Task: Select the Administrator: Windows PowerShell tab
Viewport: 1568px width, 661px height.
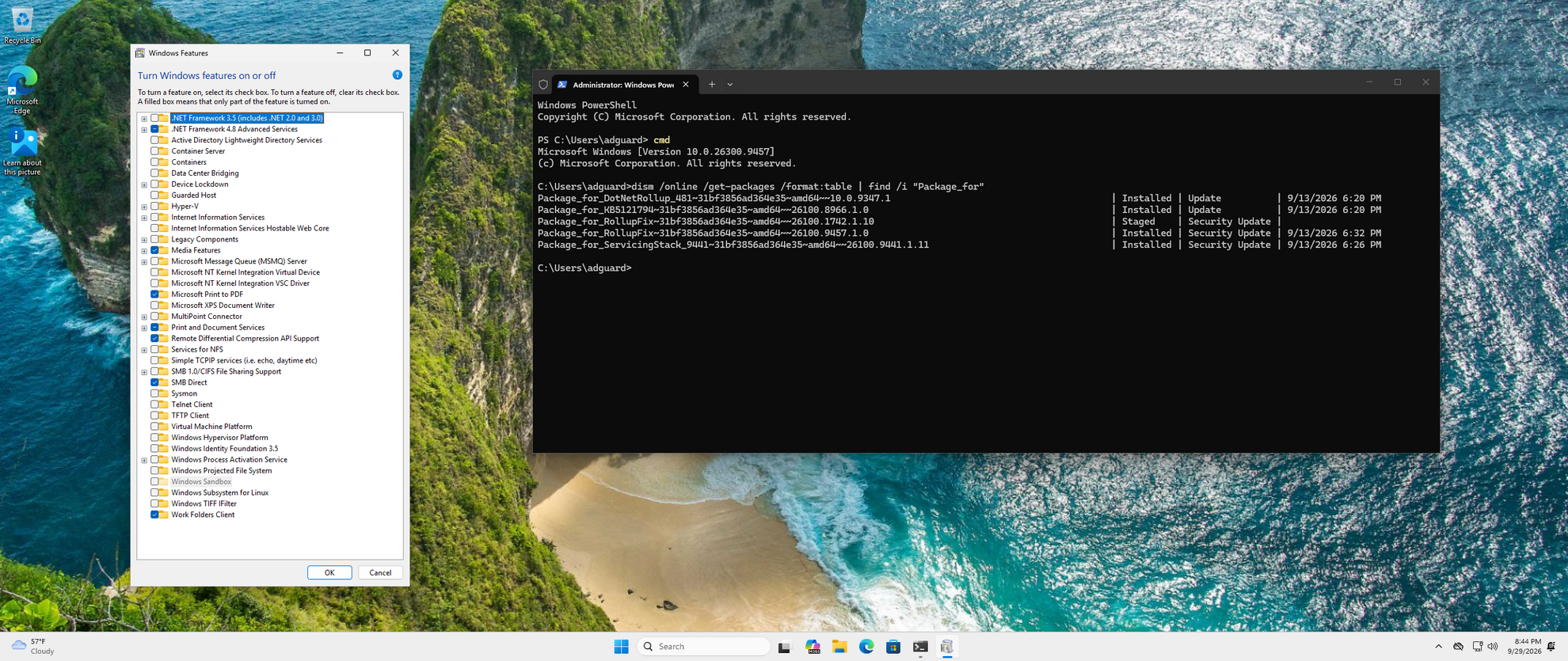Action: (x=624, y=85)
